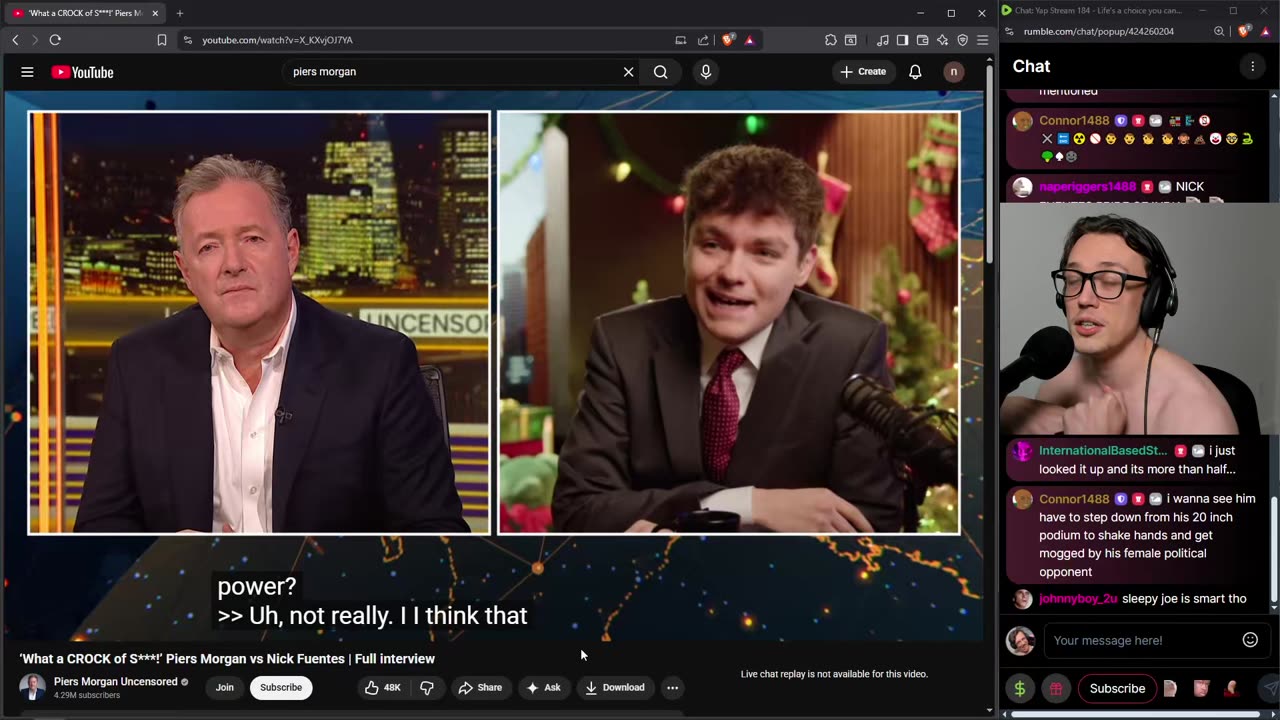The image size is (1280, 720).
Task: Open the chat emoji picker smiley
Action: point(1250,640)
